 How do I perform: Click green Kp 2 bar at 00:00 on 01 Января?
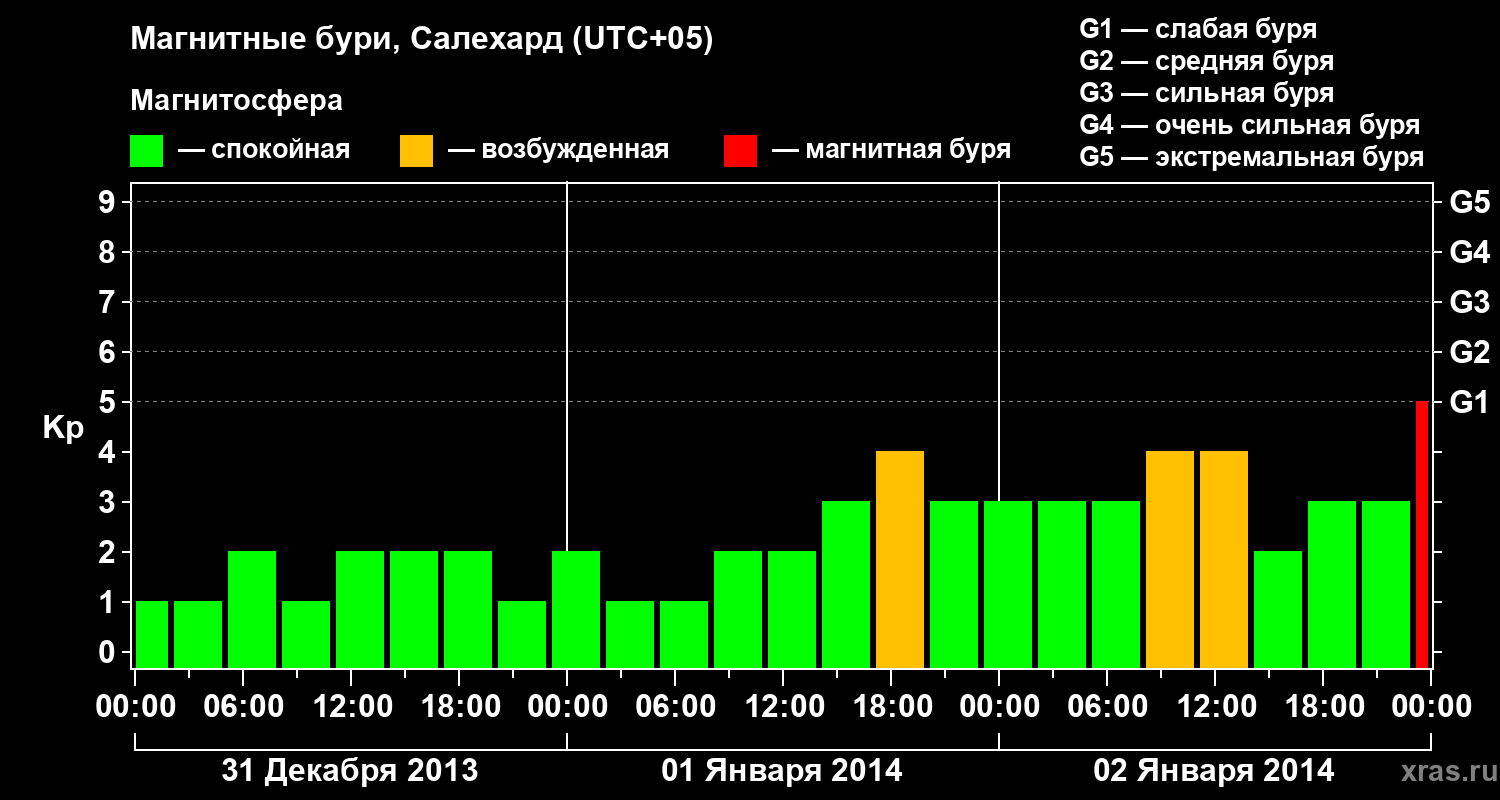tap(576, 610)
